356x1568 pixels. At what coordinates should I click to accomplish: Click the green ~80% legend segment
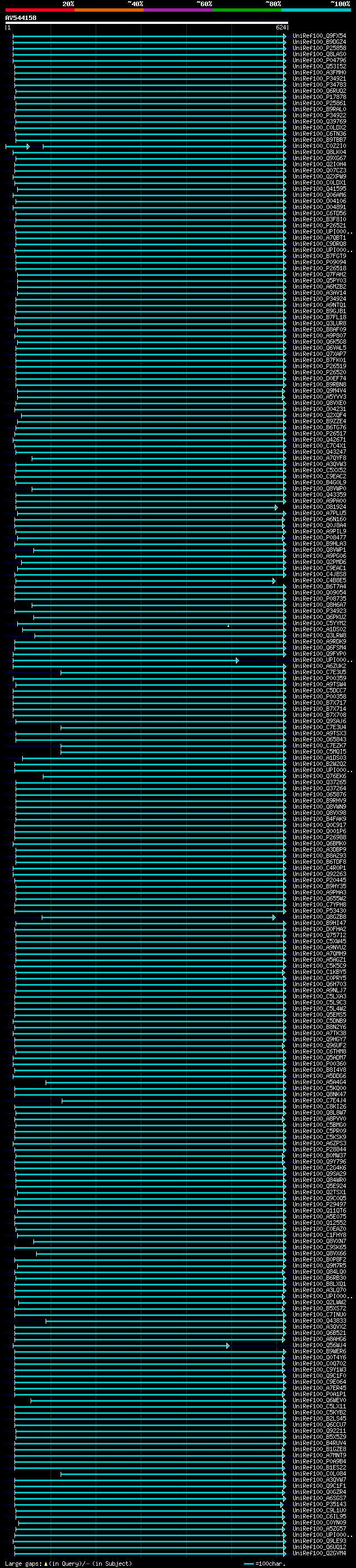[247, 10]
